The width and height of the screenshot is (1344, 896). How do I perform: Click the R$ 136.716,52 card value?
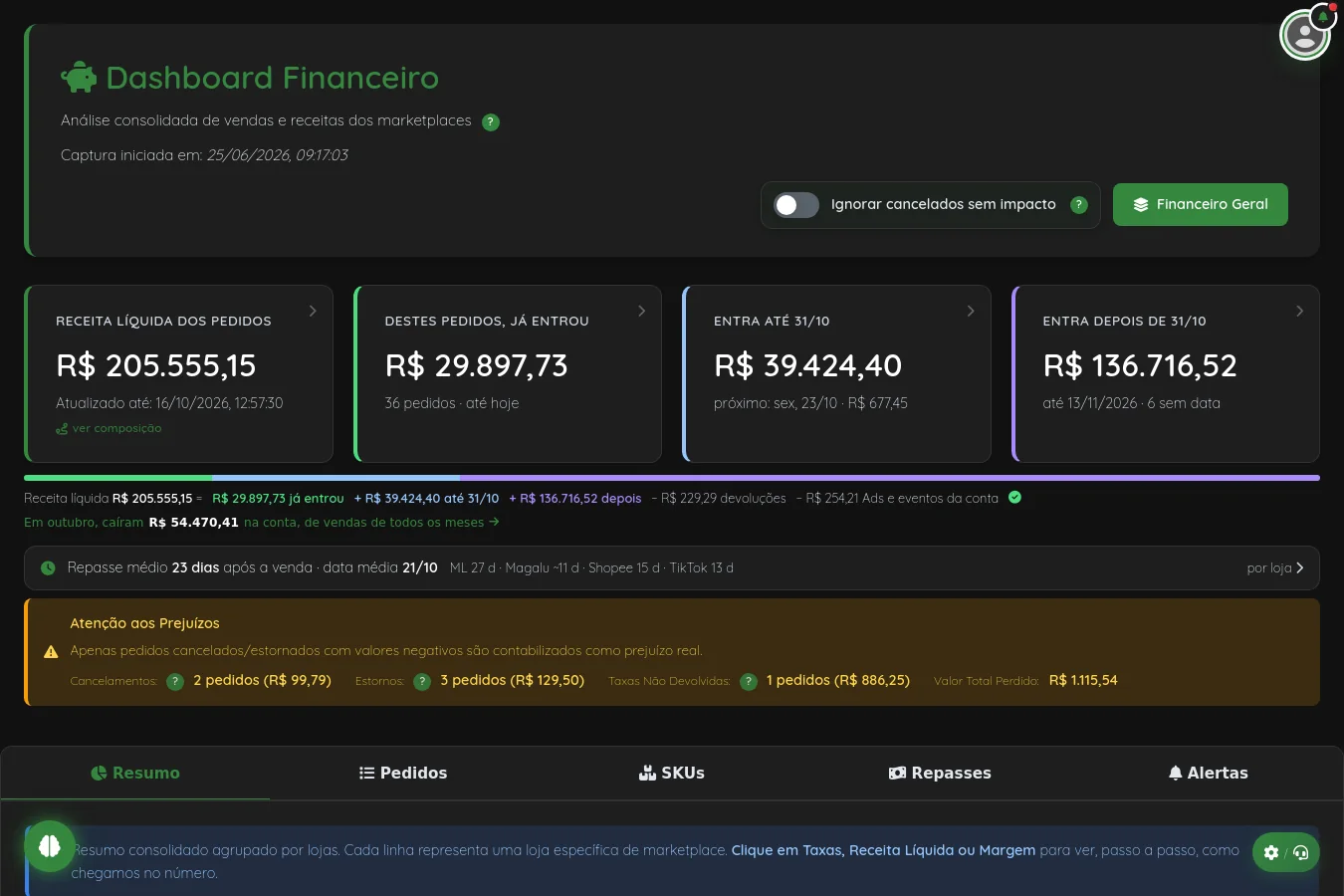pyautogui.click(x=1140, y=366)
